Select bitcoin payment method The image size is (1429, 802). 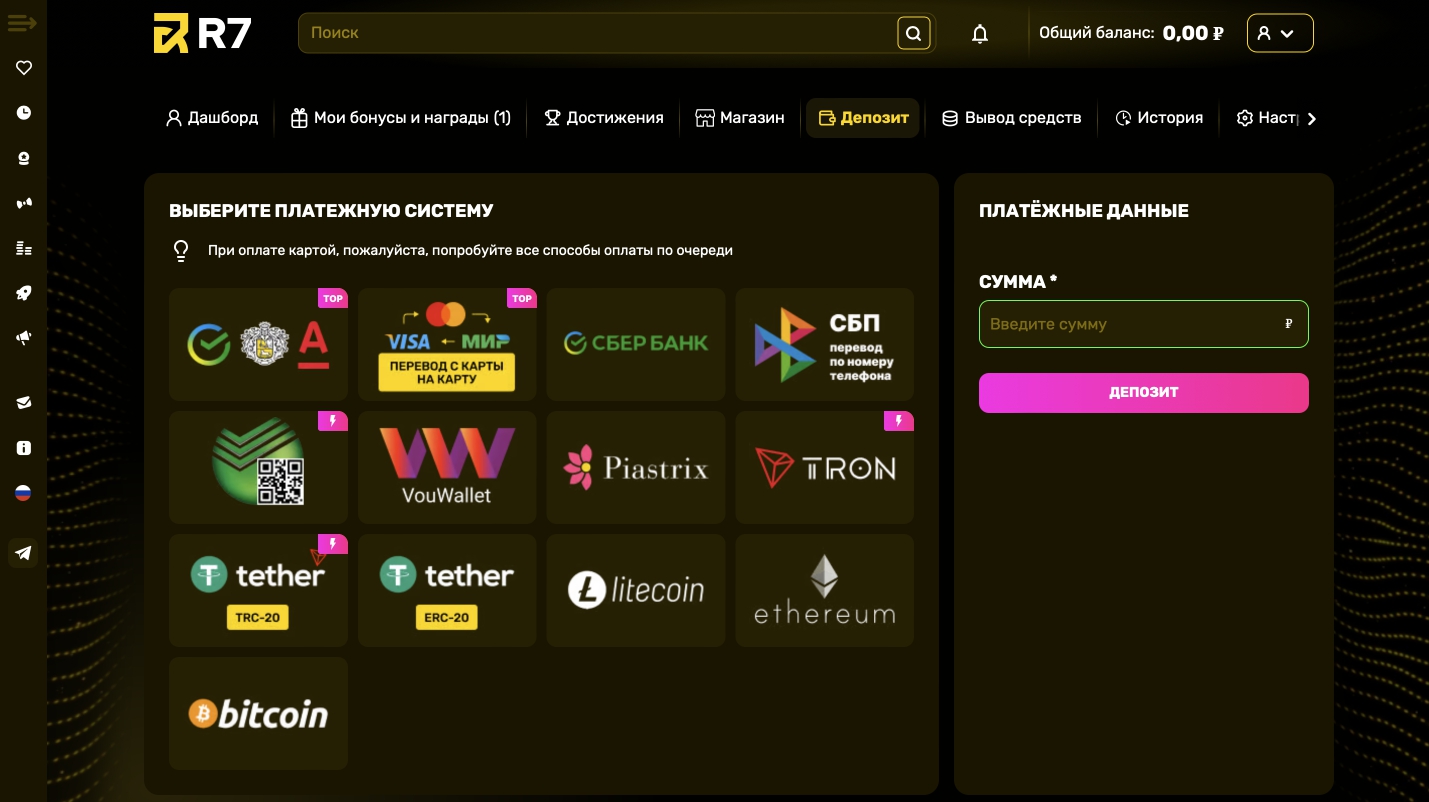pyautogui.click(x=258, y=713)
